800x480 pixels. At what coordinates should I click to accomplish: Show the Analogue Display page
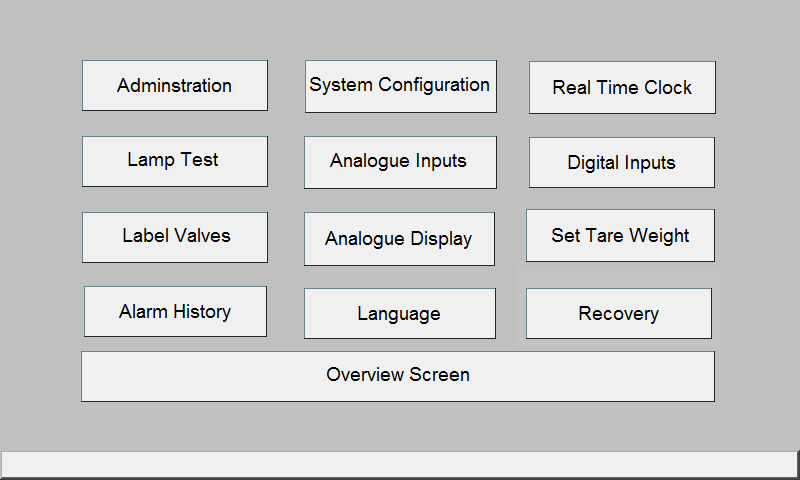coord(399,239)
